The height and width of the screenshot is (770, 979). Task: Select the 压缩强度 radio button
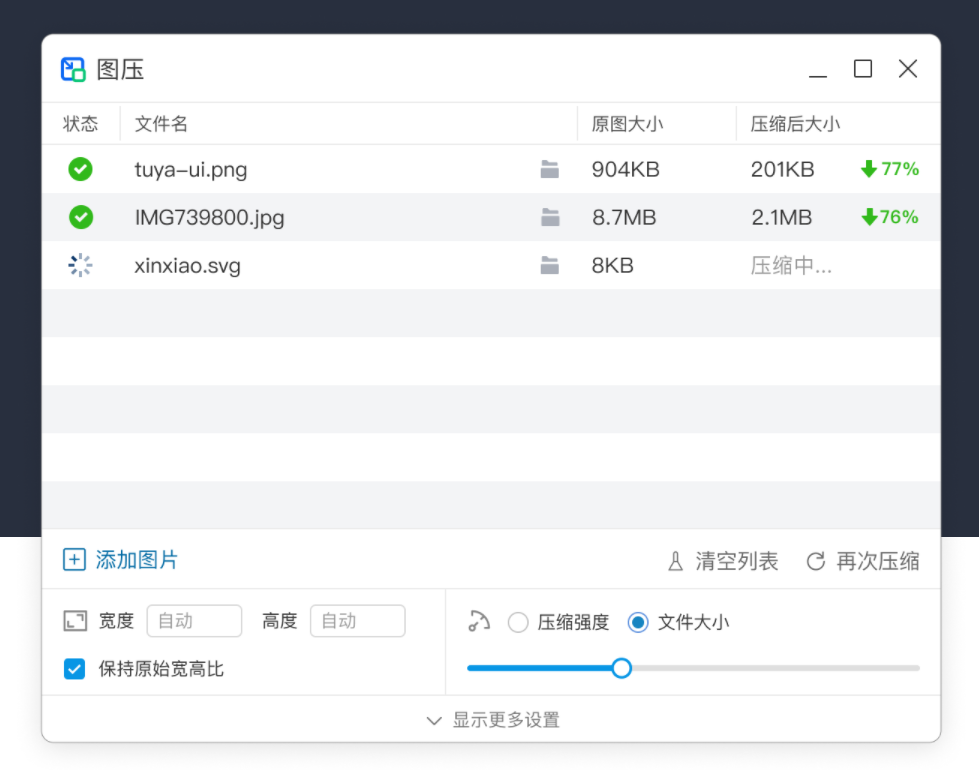click(x=518, y=622)
